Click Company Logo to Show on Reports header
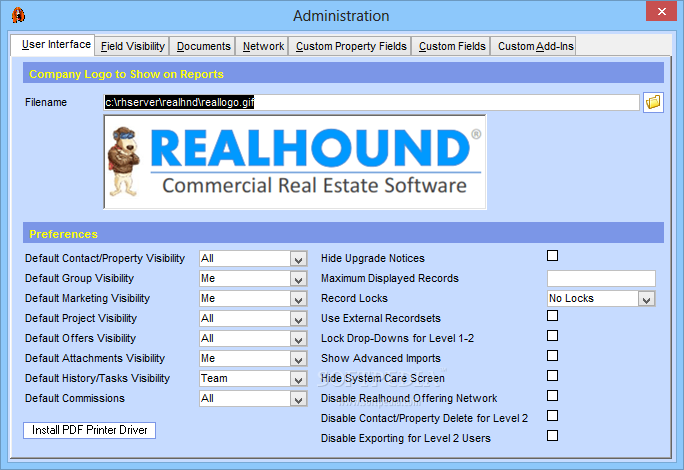The width and height of the screenshot is (684, 470). [343, 72]
